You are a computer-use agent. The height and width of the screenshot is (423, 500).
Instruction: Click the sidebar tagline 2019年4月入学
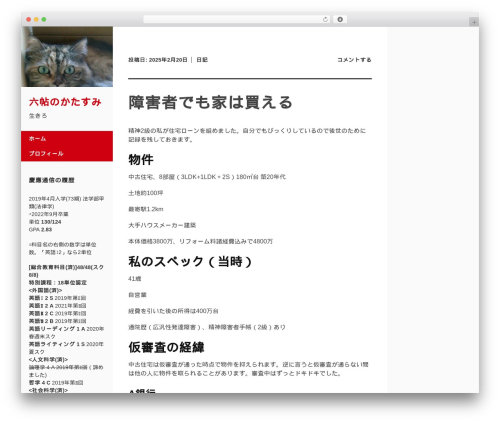[66, 202]
